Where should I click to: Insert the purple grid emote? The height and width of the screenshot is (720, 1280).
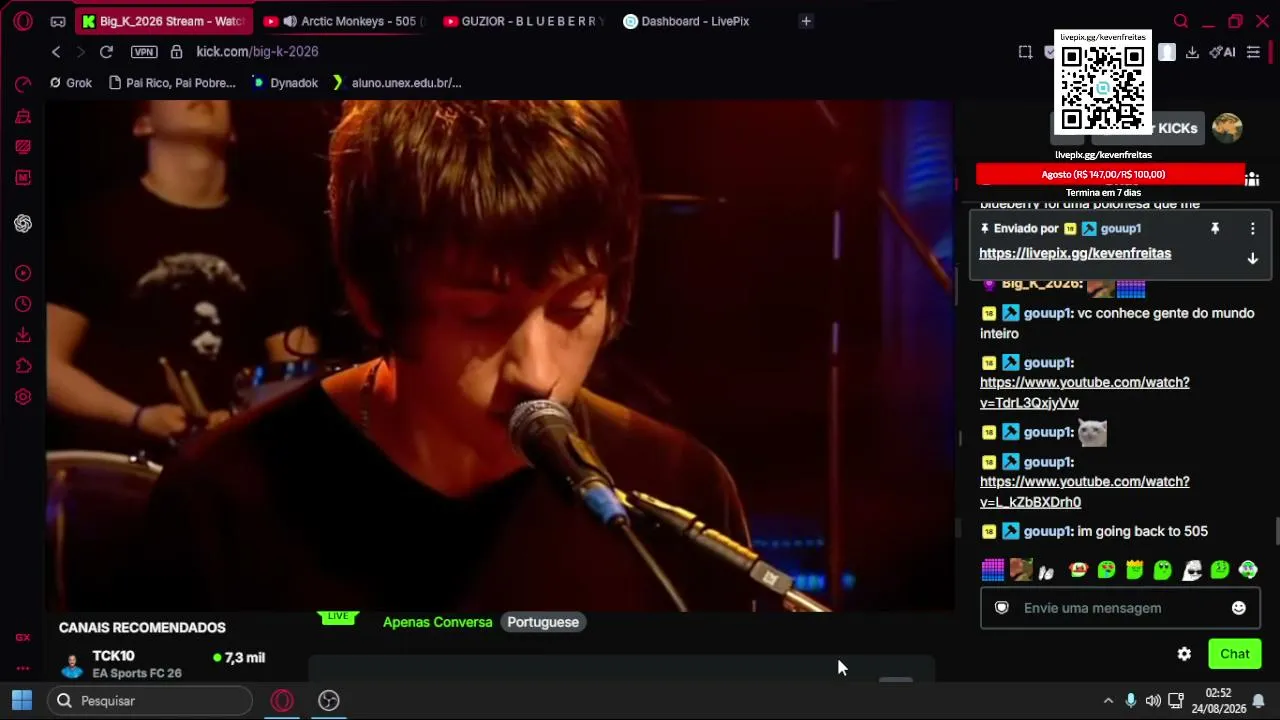pyautogui.click(x=992, y=570)
